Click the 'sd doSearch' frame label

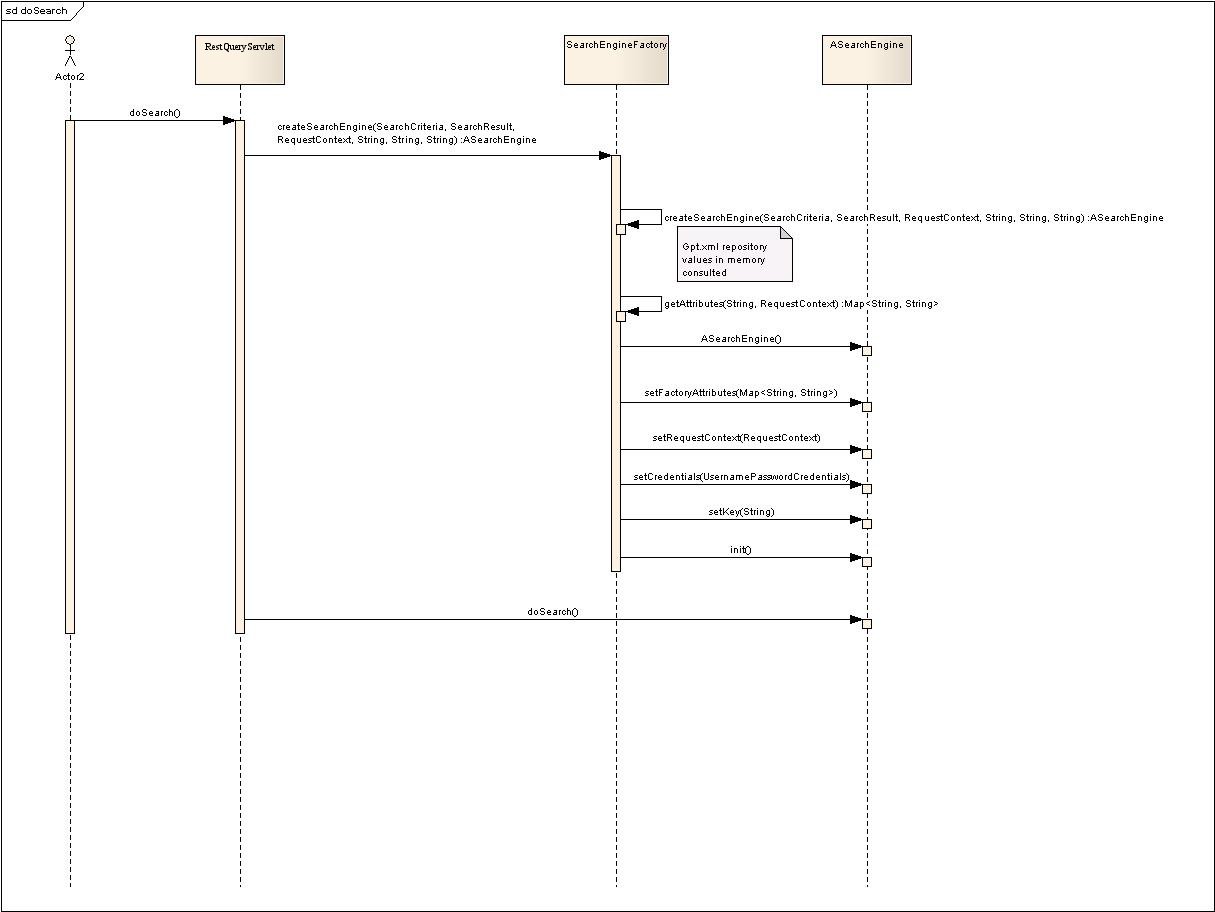click(x=37, y=10)
